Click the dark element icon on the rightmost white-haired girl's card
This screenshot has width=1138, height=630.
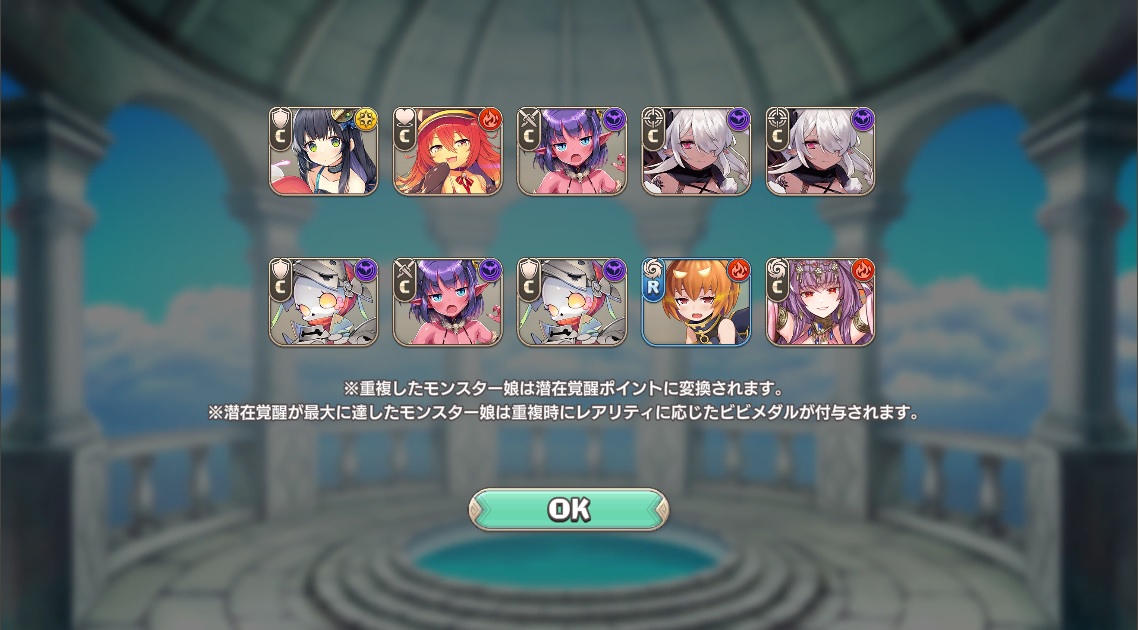(862, 119)
